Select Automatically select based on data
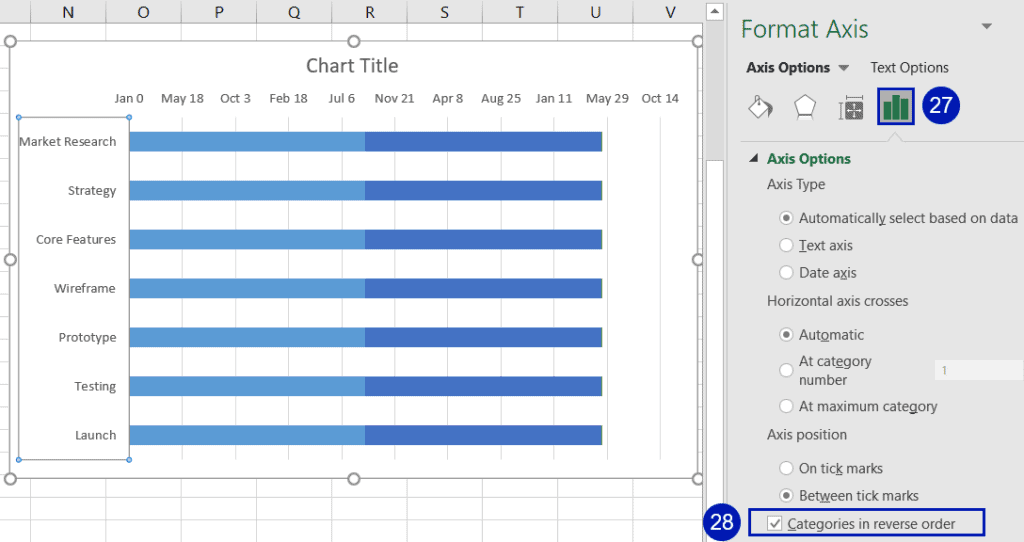Screen dimensions: 1024x542 point(786,218)
